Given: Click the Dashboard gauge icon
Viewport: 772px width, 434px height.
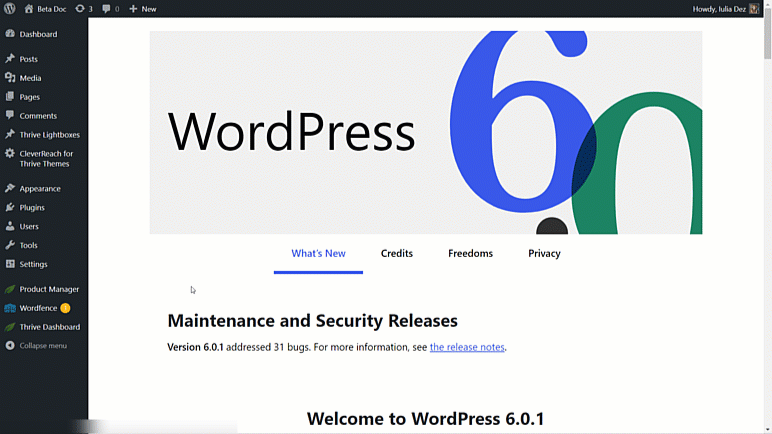Looking at the screenshot, I should pos(10,33).
